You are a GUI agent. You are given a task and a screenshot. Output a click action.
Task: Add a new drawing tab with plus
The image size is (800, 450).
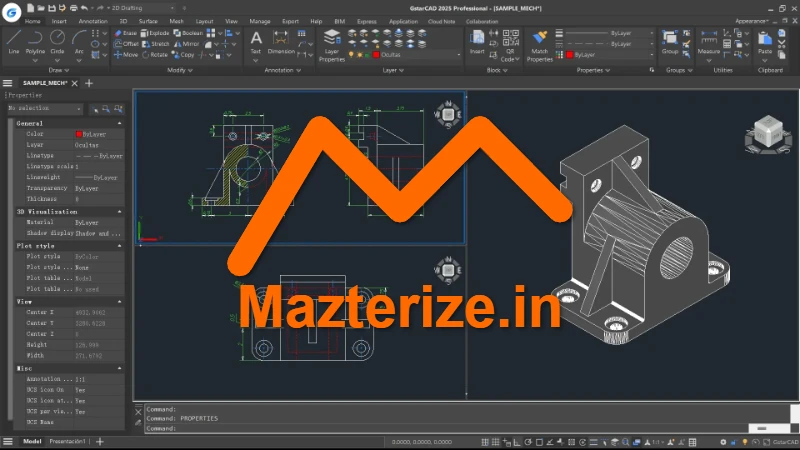pyautogui.click(x=89, y=83)
